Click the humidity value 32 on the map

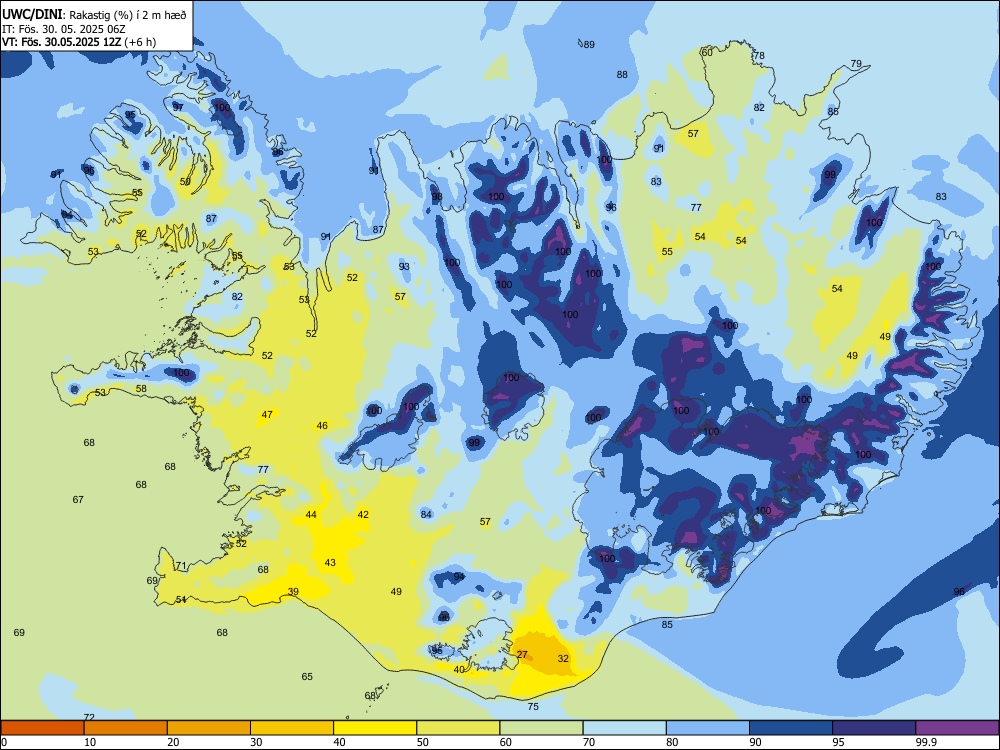[563, 658]
